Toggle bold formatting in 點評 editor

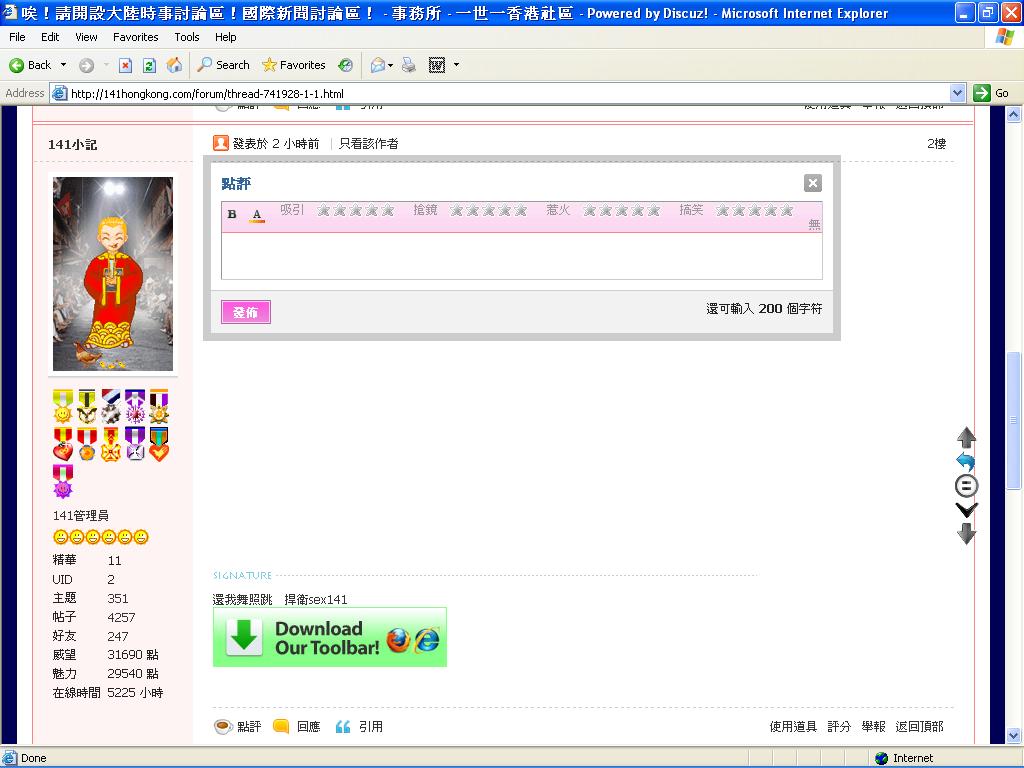pyautogui.click(x=232, y=214)
